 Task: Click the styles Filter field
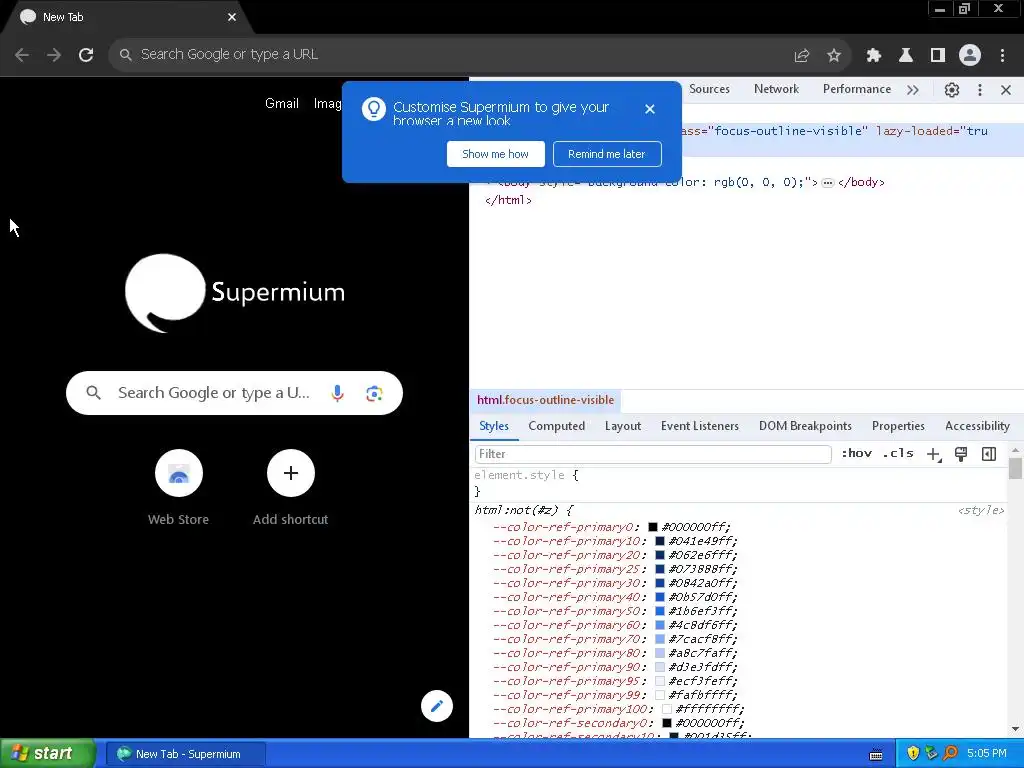(x=652, y=454)
